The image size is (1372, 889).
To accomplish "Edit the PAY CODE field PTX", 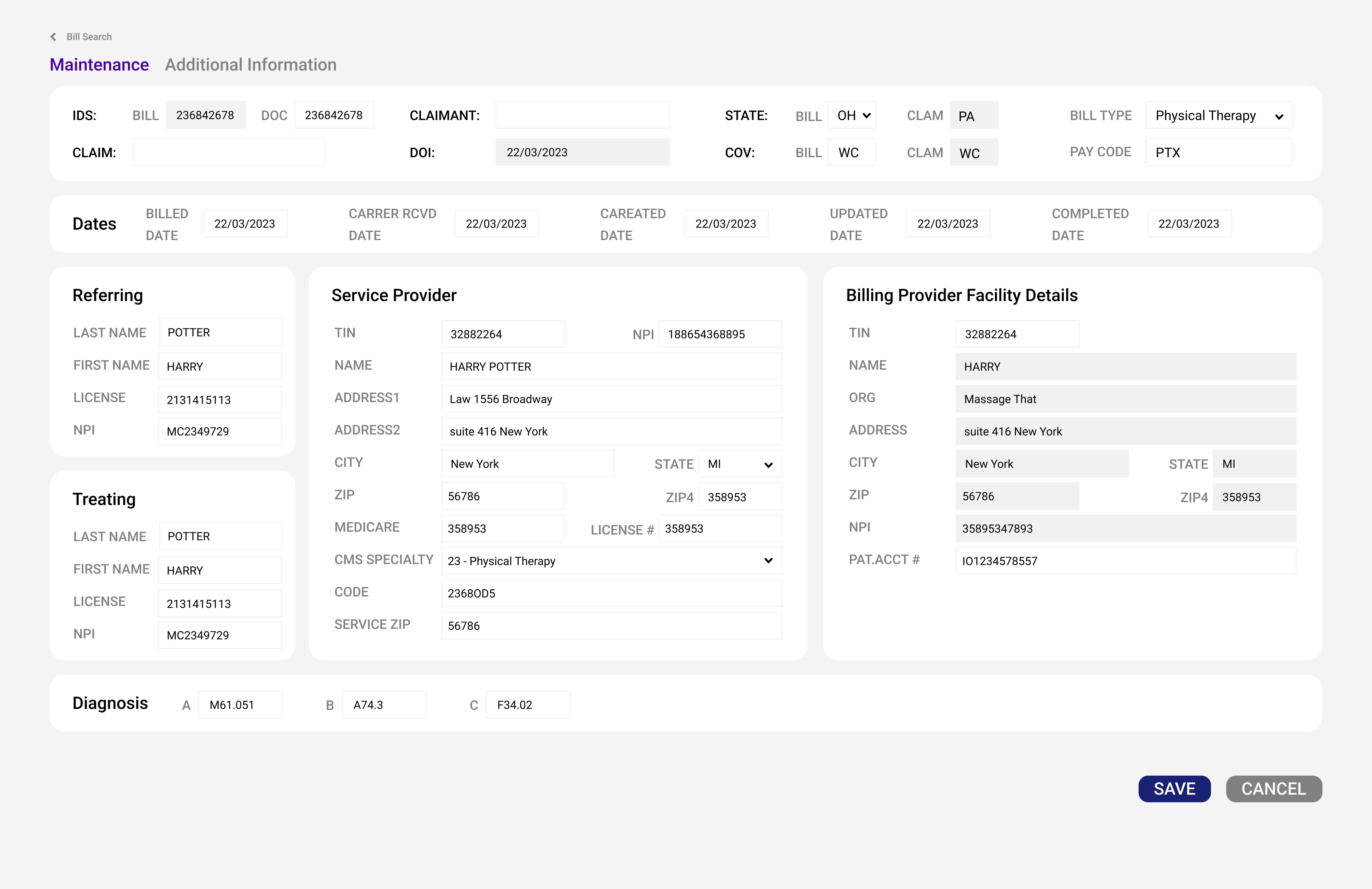I will click(x=1219, y=152).
